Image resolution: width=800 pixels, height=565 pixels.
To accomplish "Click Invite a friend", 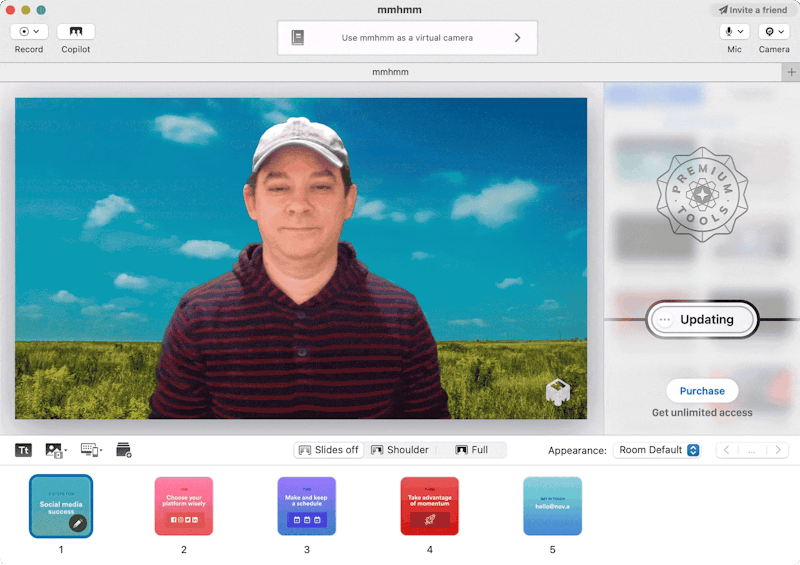I will [753, 10].
